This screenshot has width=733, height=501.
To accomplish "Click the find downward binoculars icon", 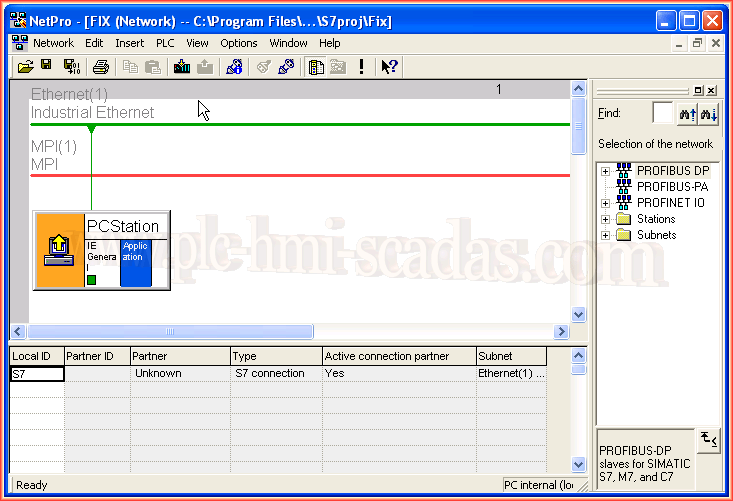I will pyautogui.click(x=709, y=115).
